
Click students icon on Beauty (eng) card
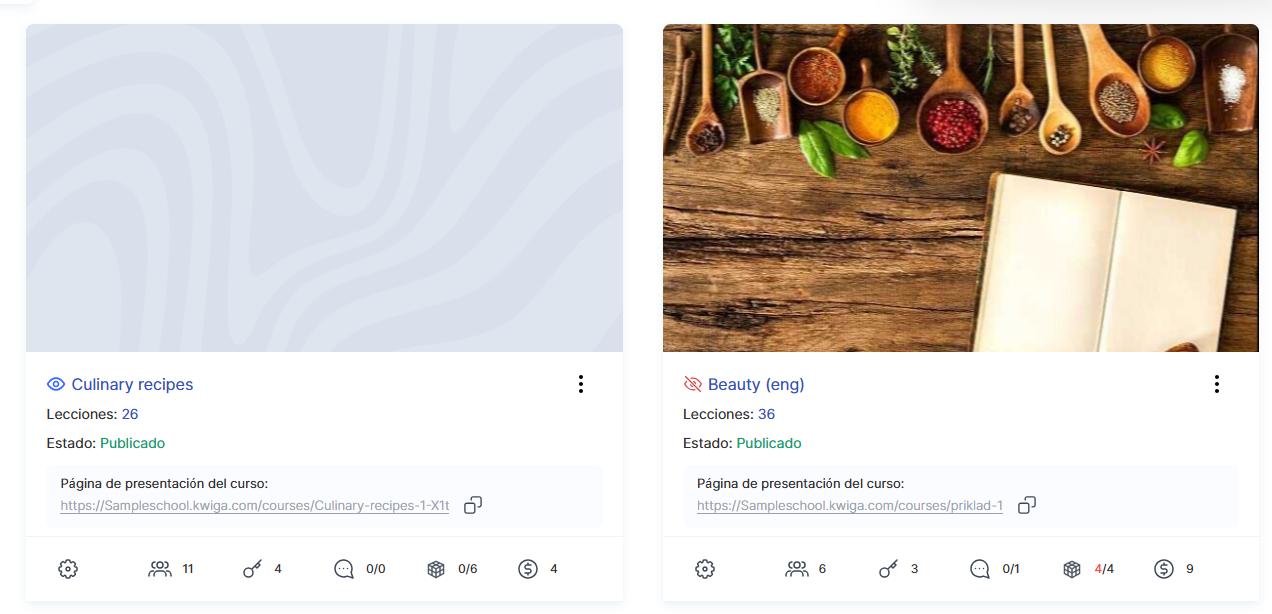(797, 569)
